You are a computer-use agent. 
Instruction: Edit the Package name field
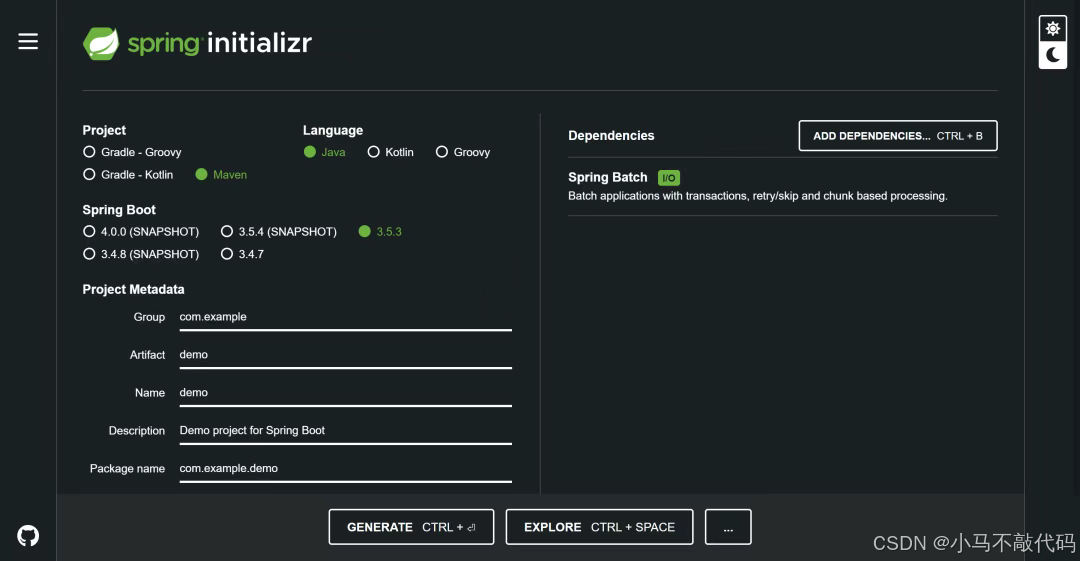pyautogui.click(x=345, y=469)
